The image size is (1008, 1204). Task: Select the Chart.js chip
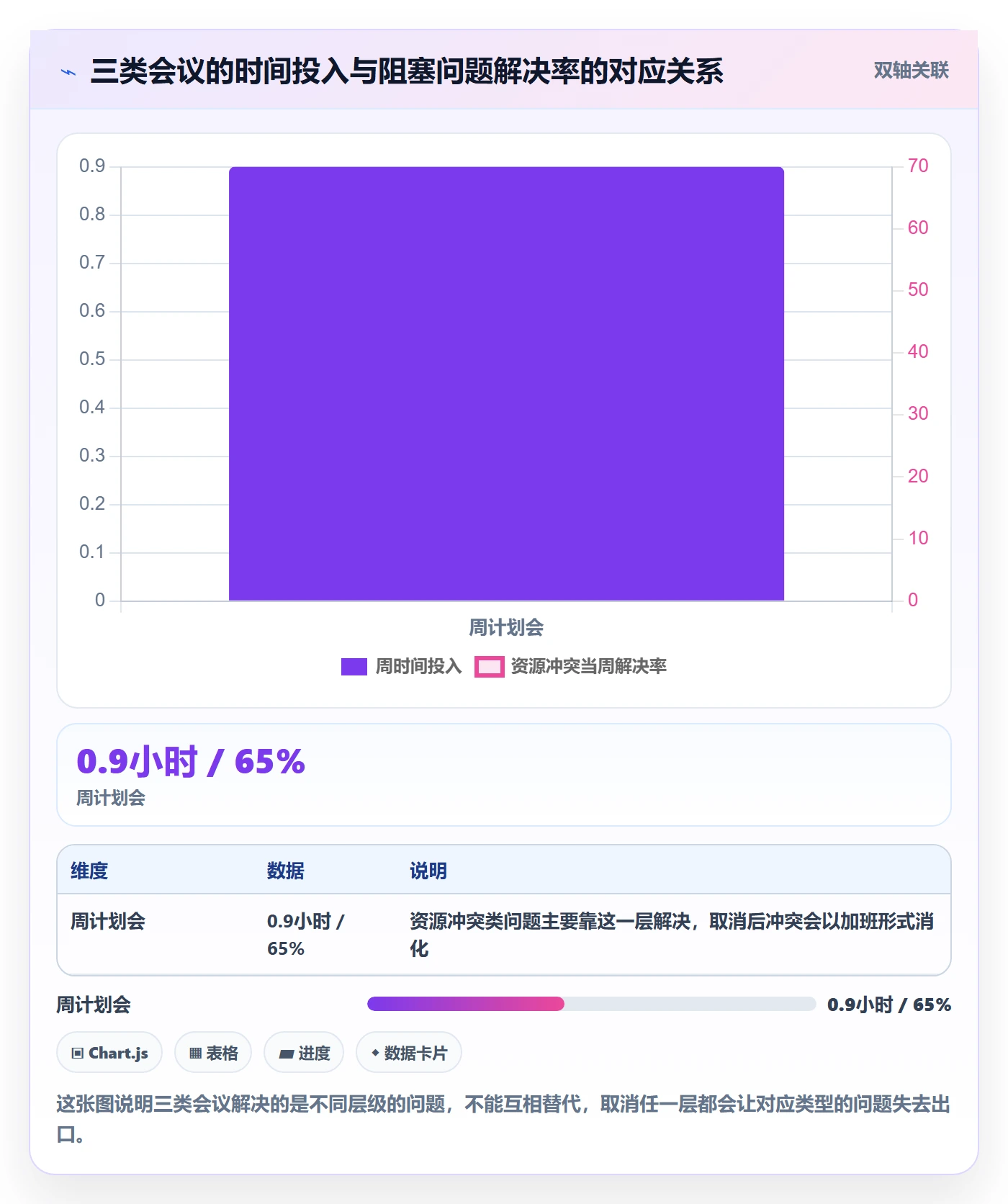tap(109, 1053)
